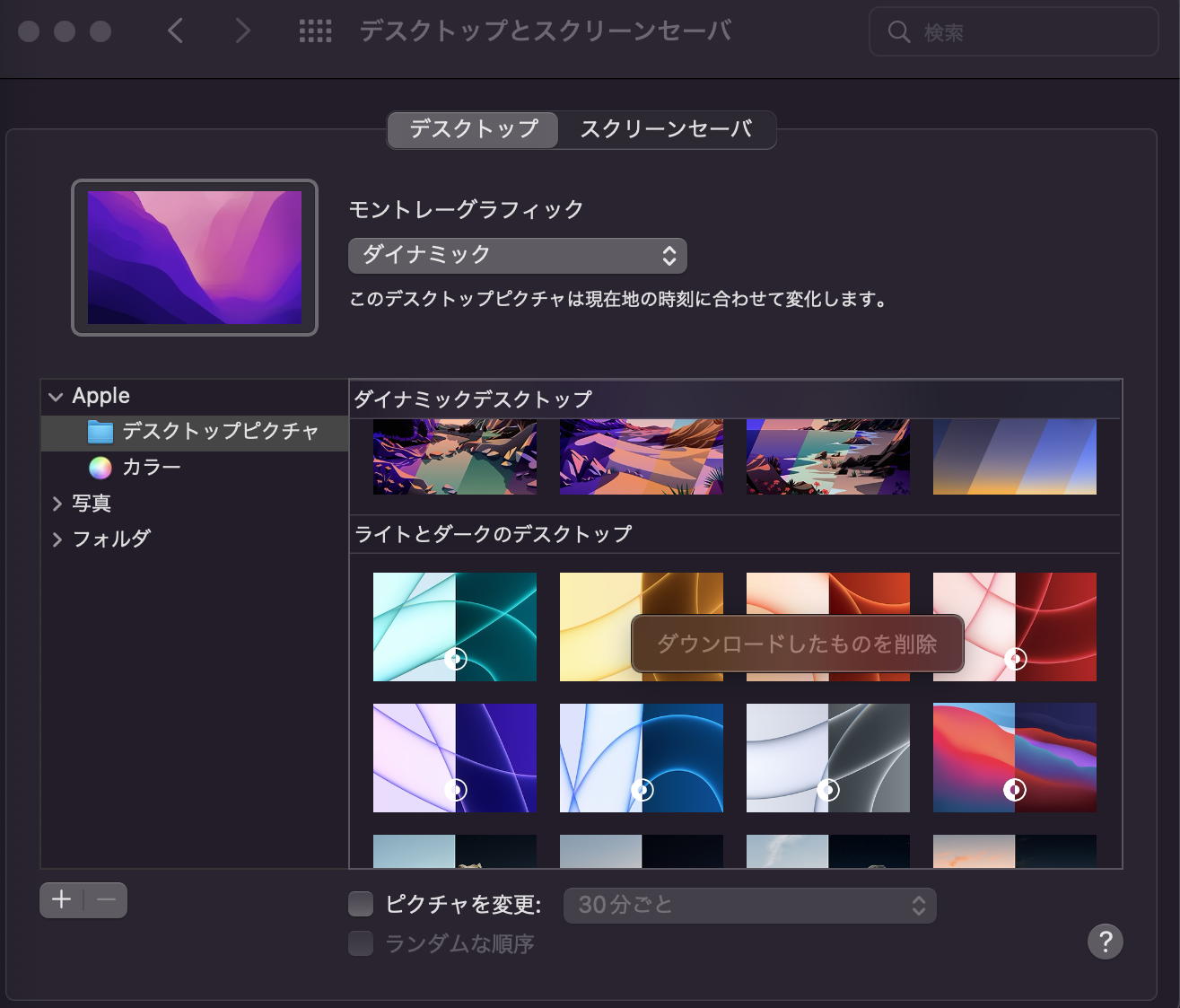The height and width of the screenshot is (1008, 1180).
Task: Collapse the Apple tree section
Action: 57,397
